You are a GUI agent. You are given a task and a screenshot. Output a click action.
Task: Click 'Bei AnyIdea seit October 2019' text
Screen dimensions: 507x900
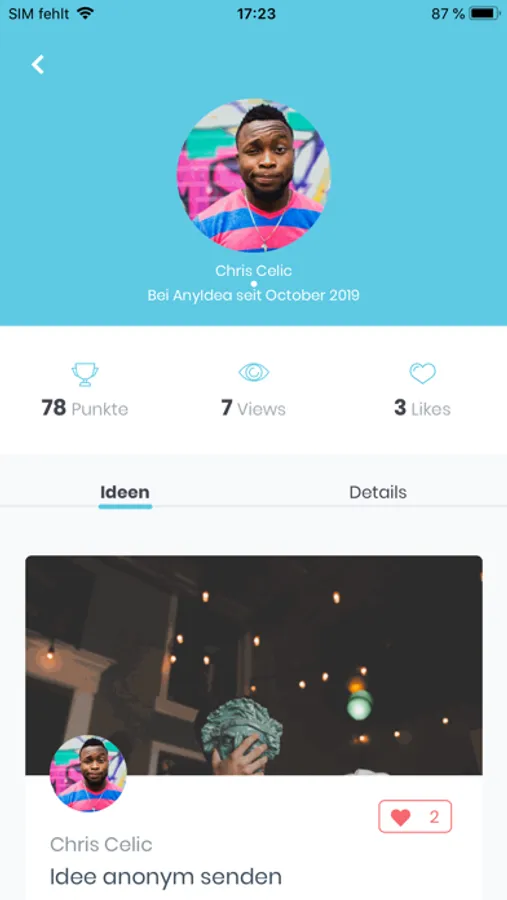pos(254,296)
